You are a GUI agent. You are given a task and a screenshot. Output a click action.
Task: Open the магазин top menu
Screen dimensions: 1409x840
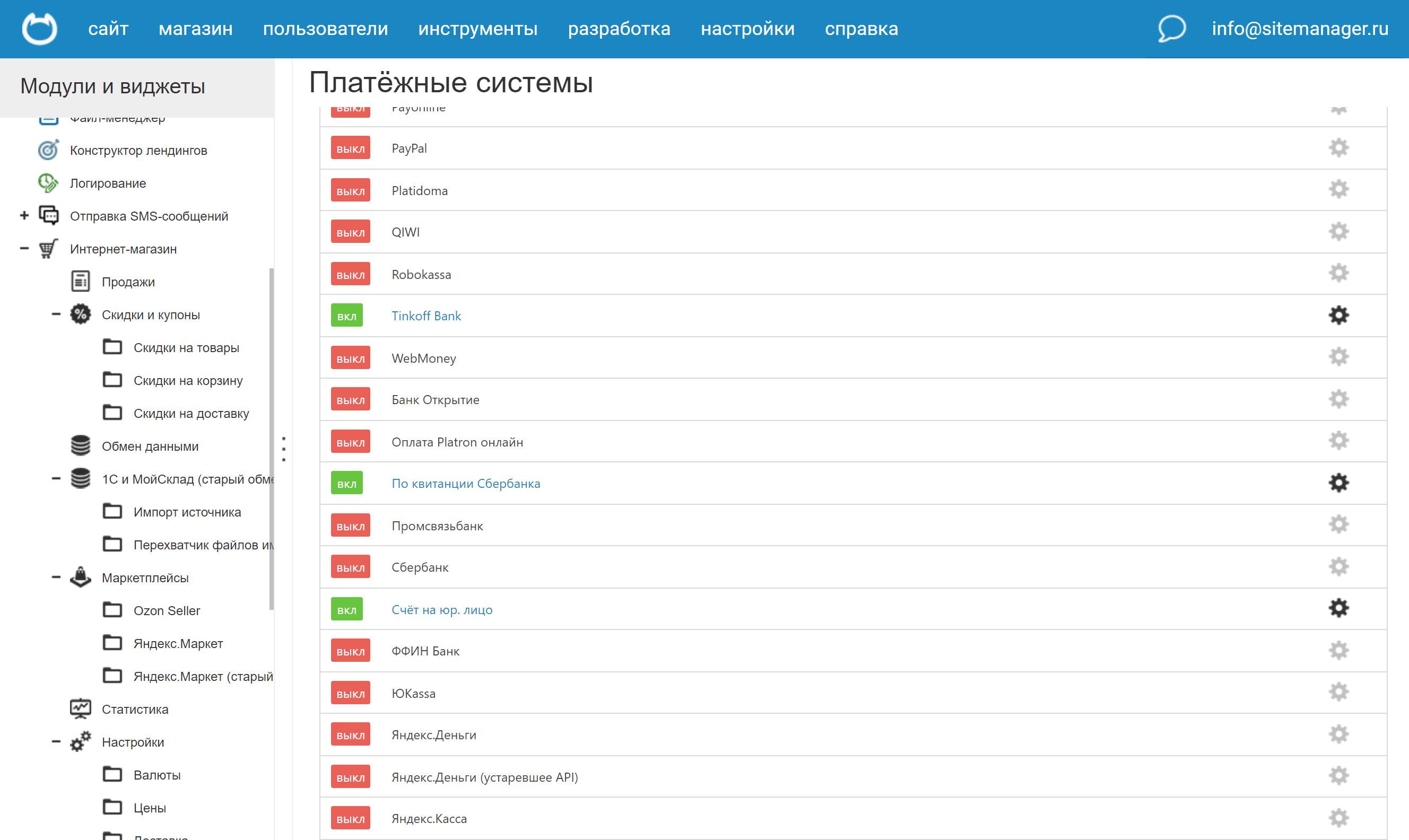[x=195, y=28]
